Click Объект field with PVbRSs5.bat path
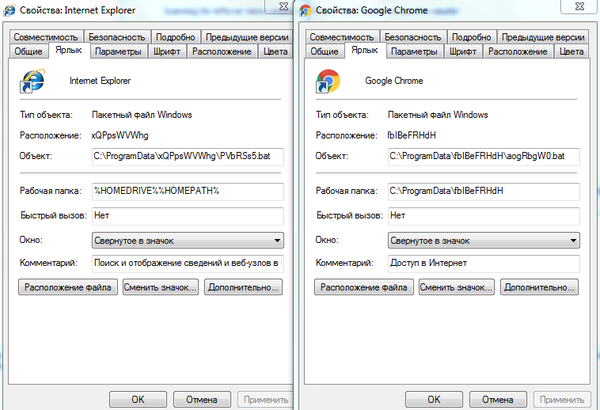The height and width of the screenshot is (410, 600). 188,157
